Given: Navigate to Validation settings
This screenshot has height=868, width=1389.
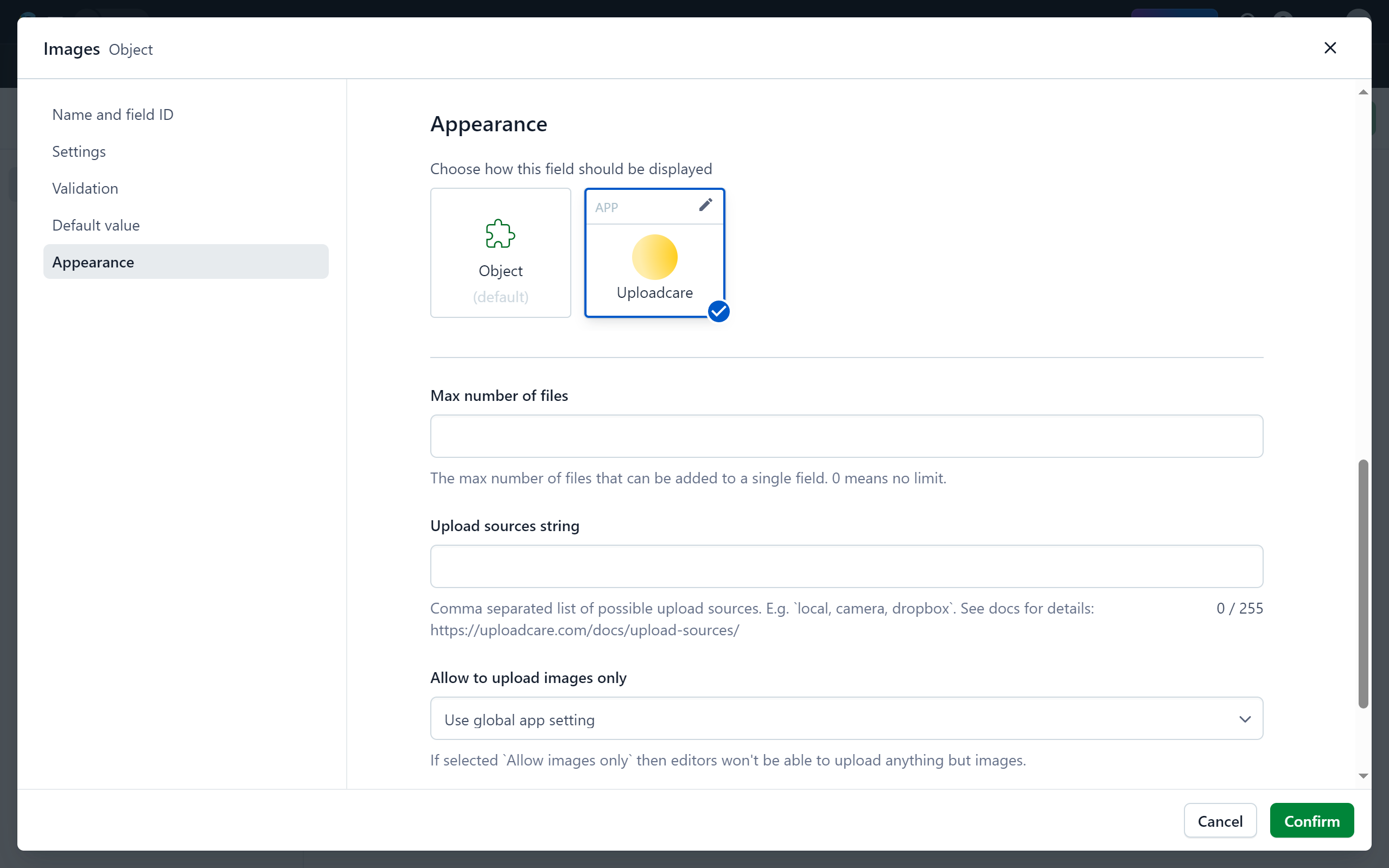Looking at the screenshot, I should point(85,188).
